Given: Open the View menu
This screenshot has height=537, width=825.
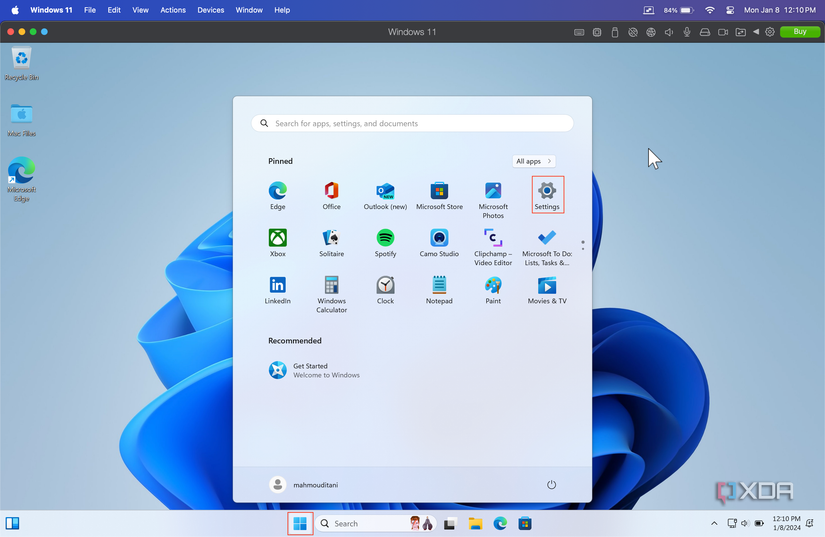Looking at the screenshot, I should pyautogui.click(x=140, y=10).
